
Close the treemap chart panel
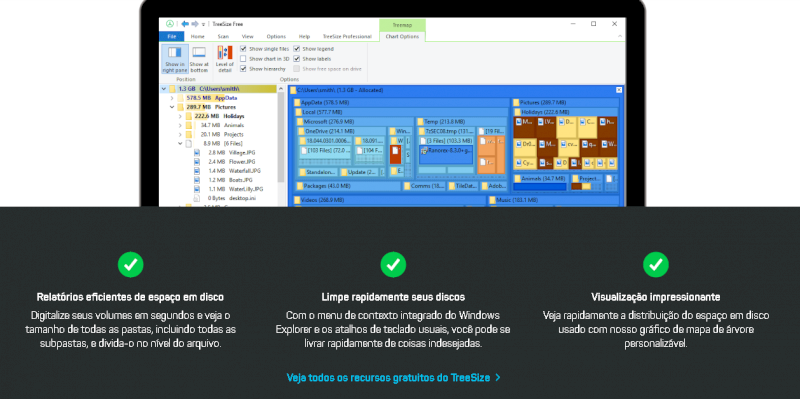(x=619, y=90)
